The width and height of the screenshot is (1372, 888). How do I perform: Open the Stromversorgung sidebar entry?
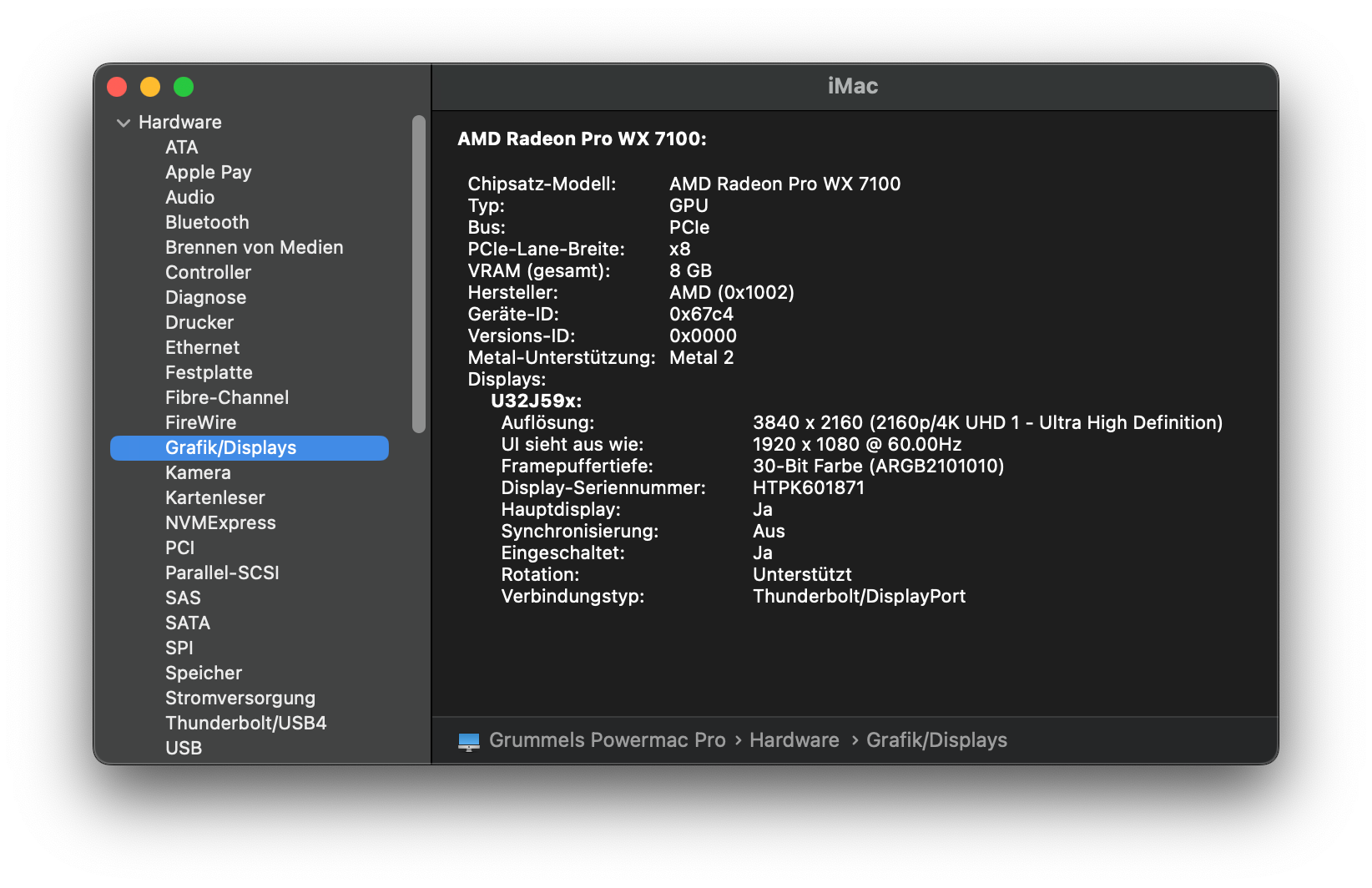click(240, 699)
